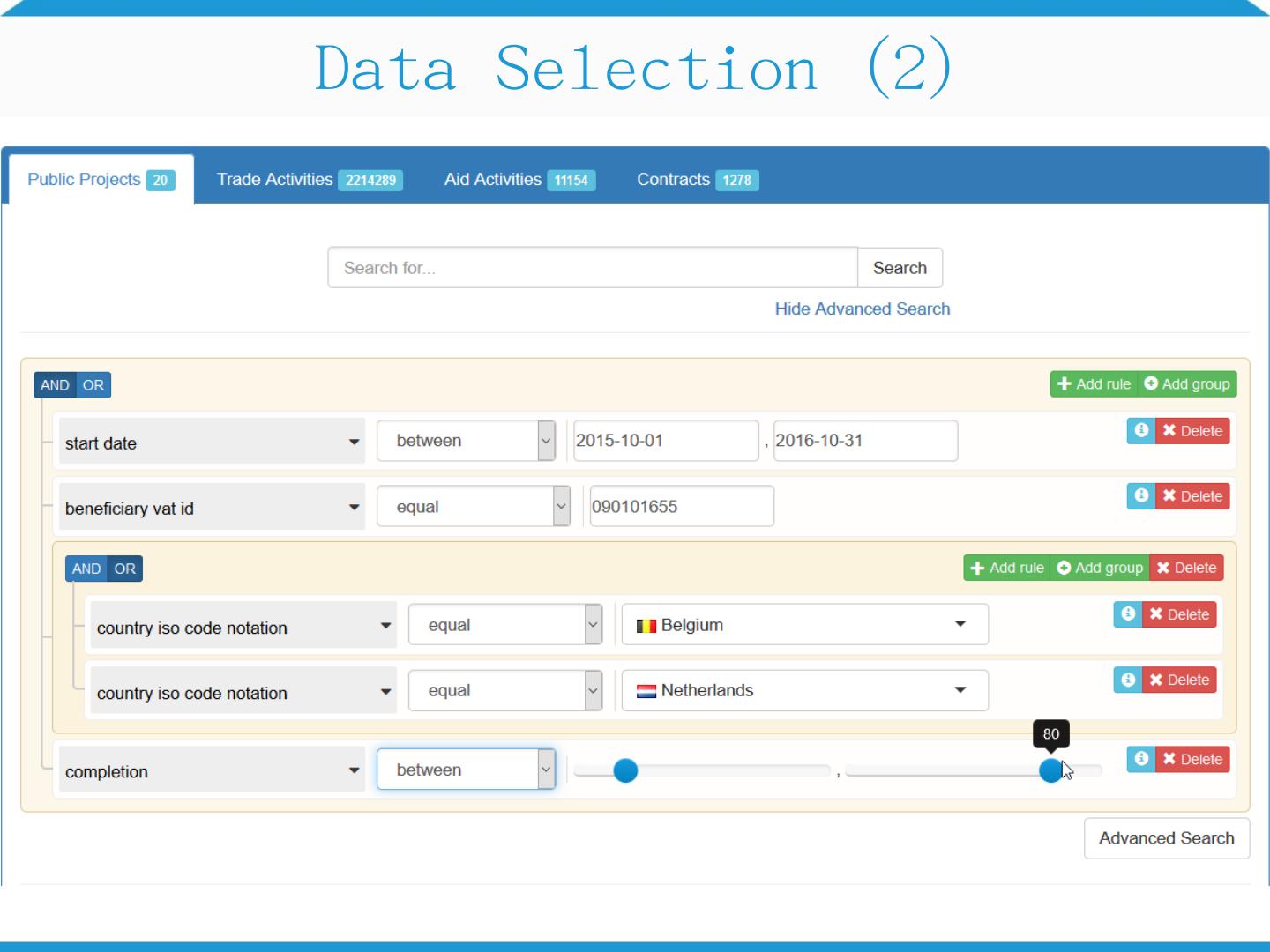
Task: Open the Contracts tab
Action: (697, 180)
